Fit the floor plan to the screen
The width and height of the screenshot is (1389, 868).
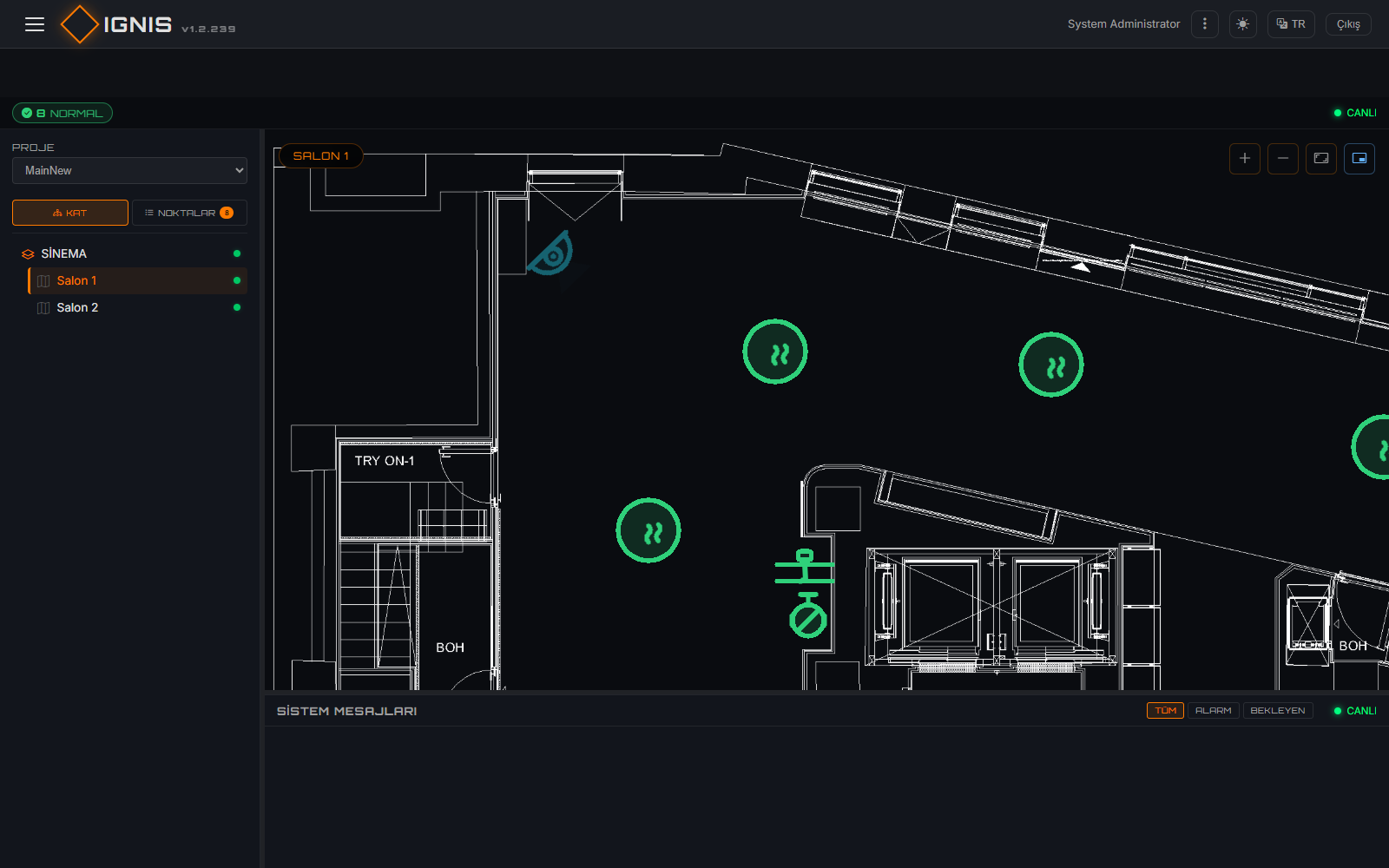(1321, 158)
